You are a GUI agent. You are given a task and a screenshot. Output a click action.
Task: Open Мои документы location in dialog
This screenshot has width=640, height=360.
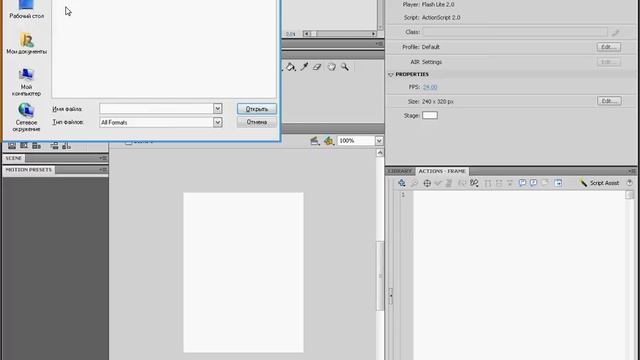[x=27, y=44]
